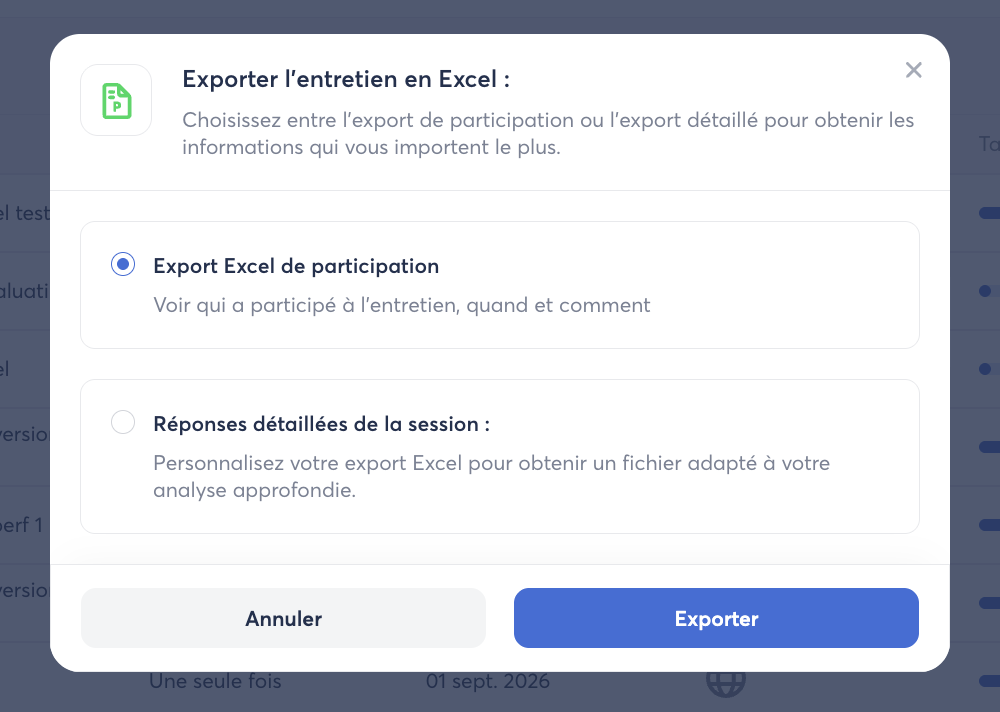1000x712 pixels.
Task: Click the '01 sept. 2026' date cell
Action: (488, 681)
